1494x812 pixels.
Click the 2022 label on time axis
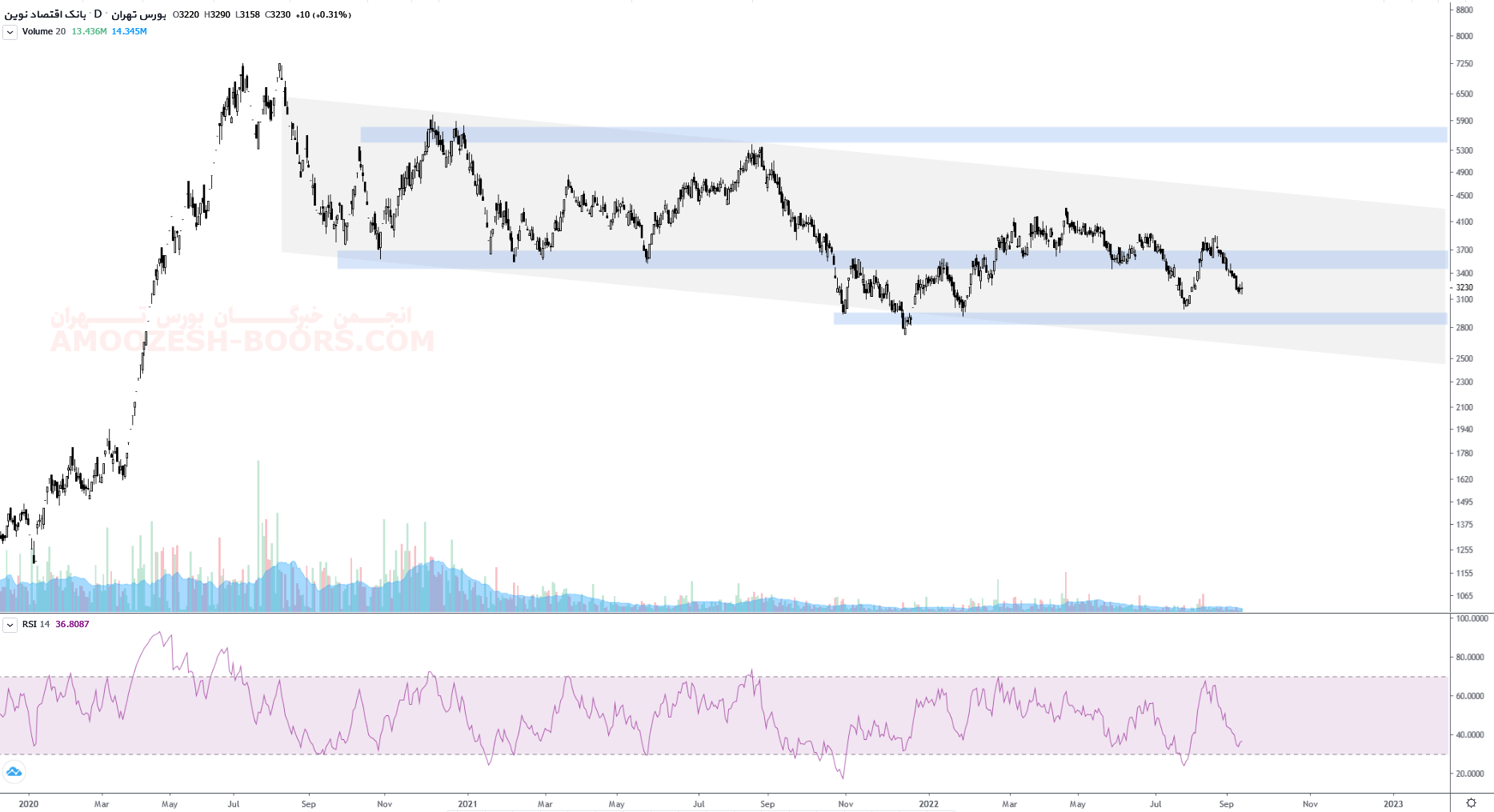click(928, 804)
